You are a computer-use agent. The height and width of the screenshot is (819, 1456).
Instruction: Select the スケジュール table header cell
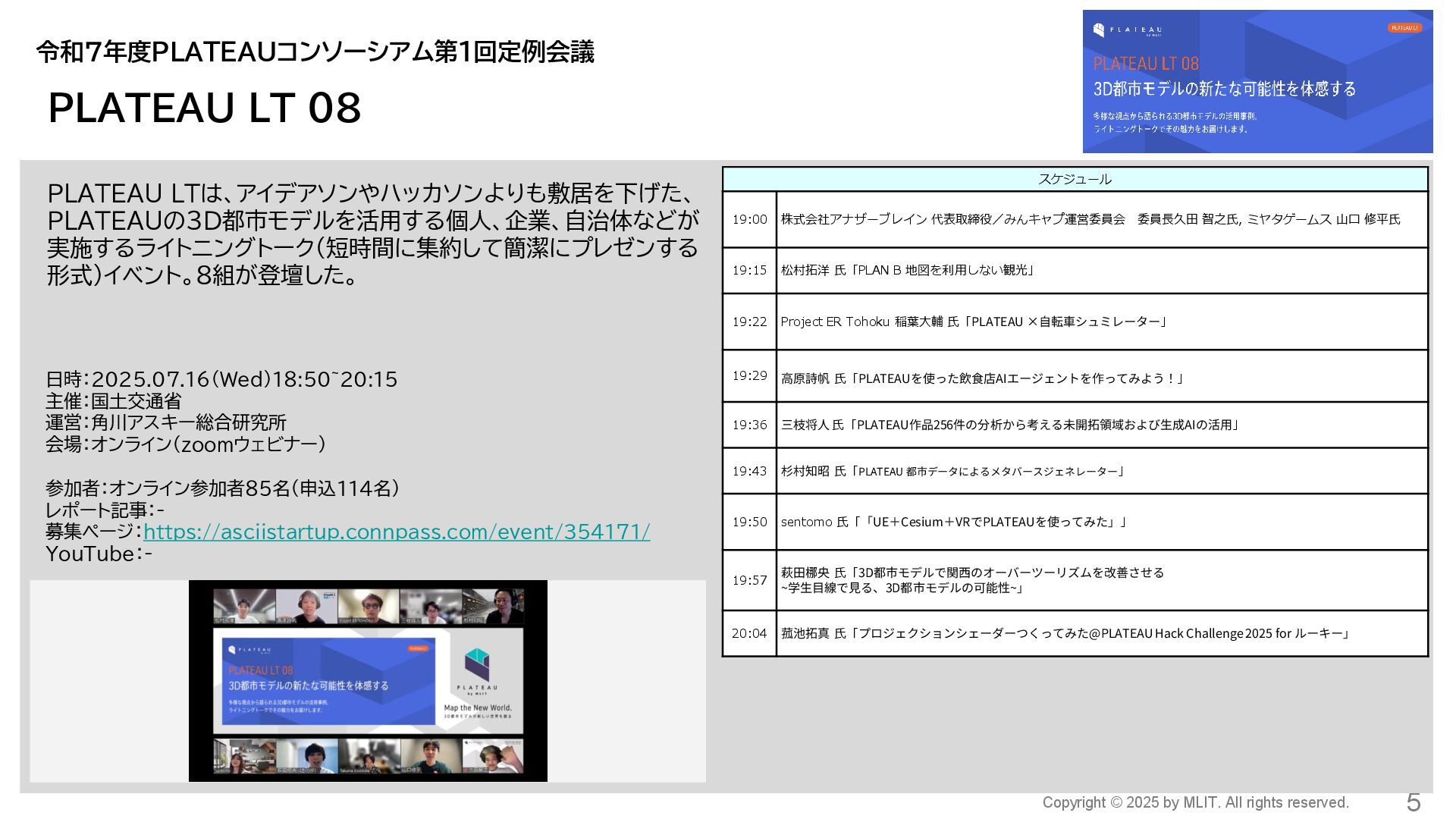pos(1075,180)
